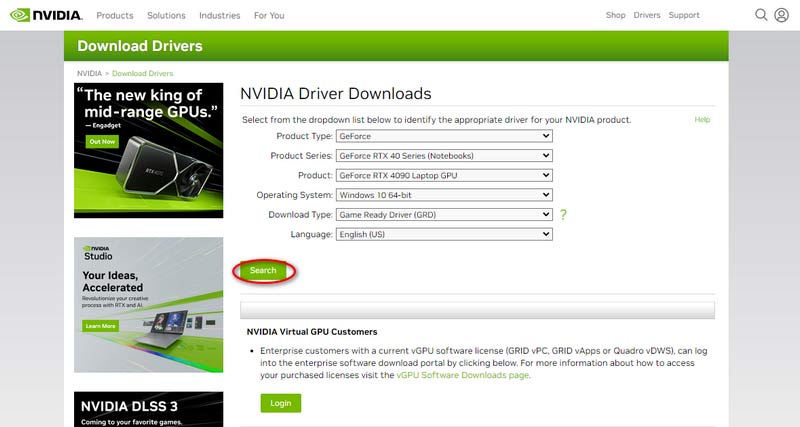800x427 pixels.
Task: Expand the Language dropdown showing English (US)
Action: [444, 234]
